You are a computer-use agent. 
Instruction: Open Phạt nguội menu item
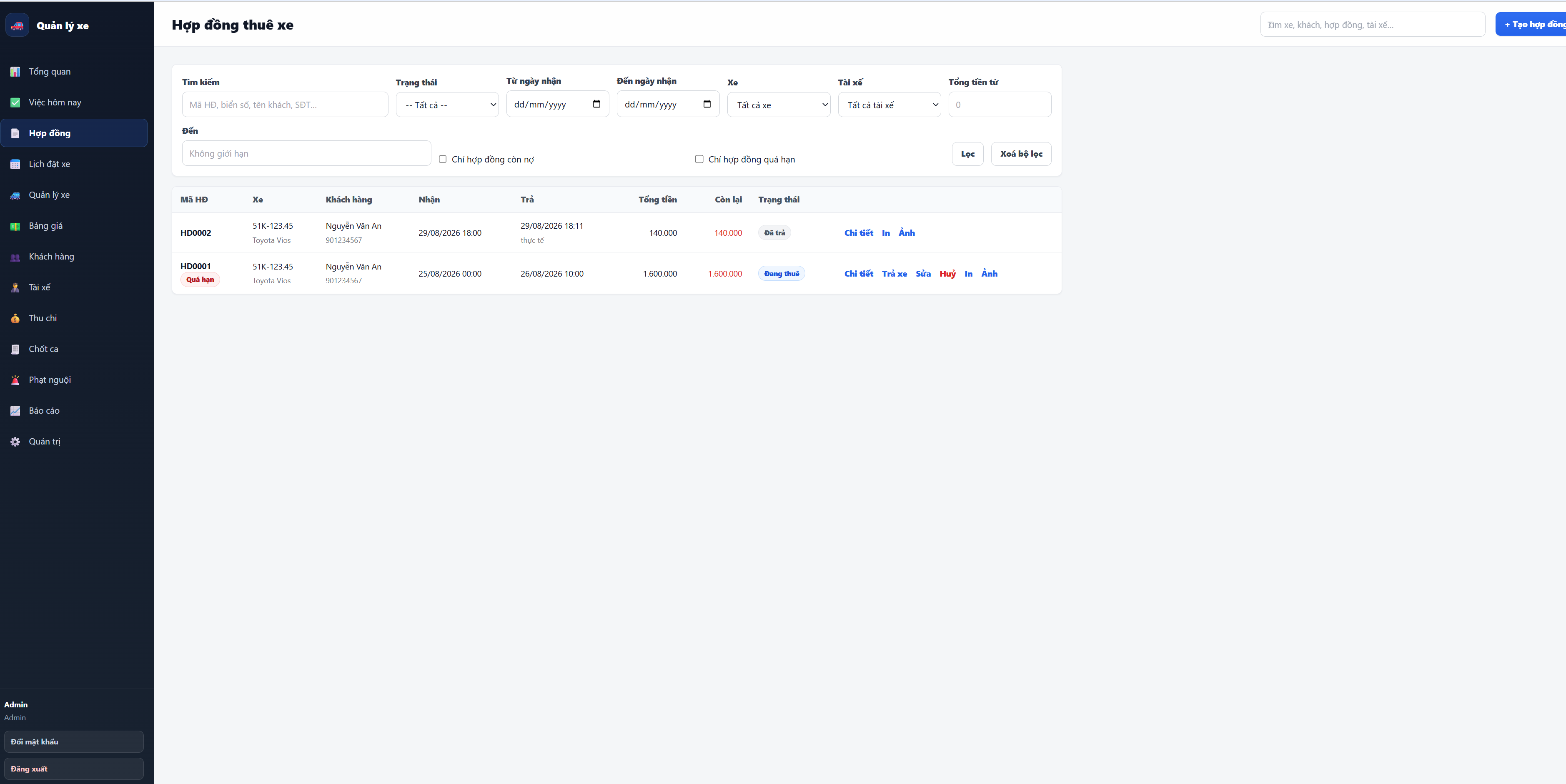74,380
